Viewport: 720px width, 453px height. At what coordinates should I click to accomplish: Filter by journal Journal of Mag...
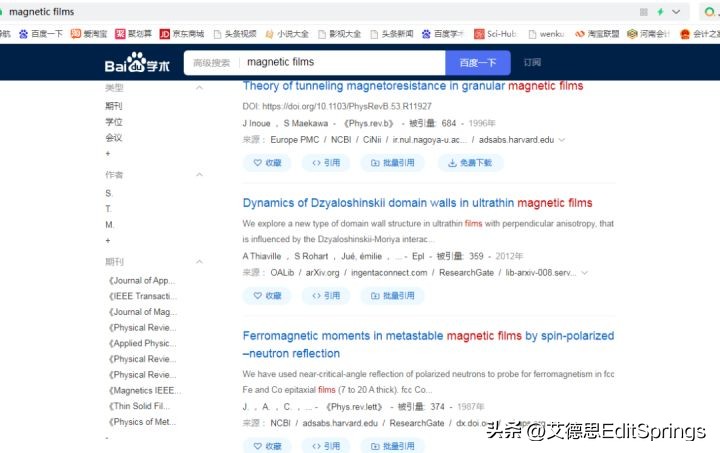tap(143, 312)
